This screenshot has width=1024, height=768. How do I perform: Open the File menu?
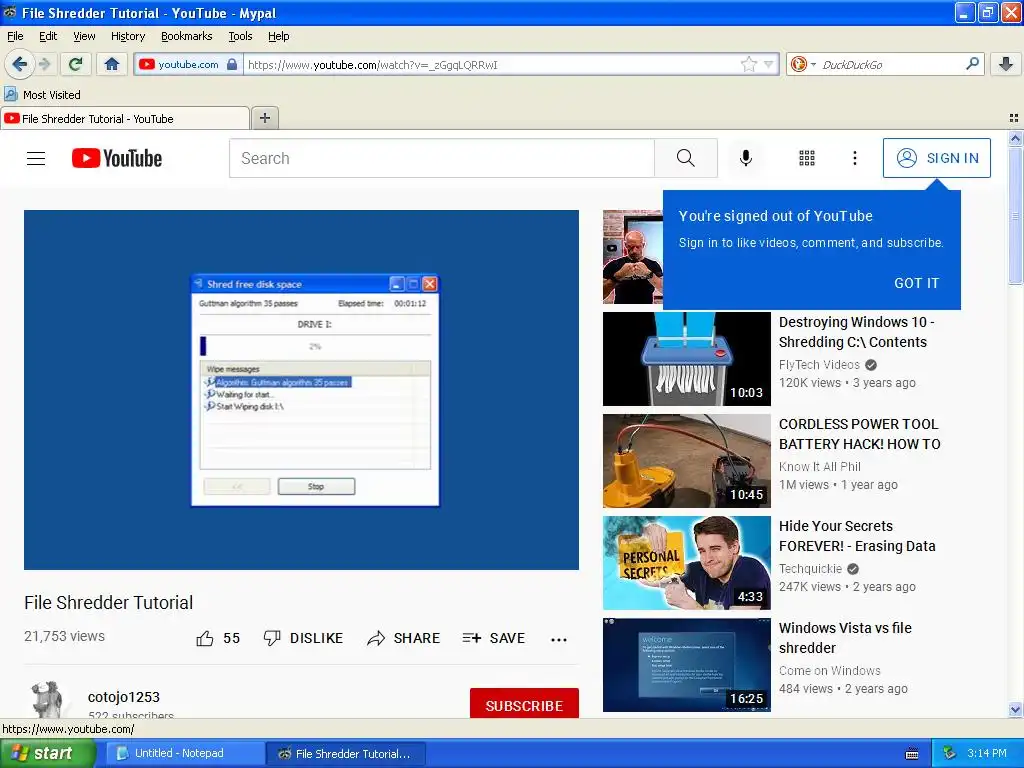(15, 36)
